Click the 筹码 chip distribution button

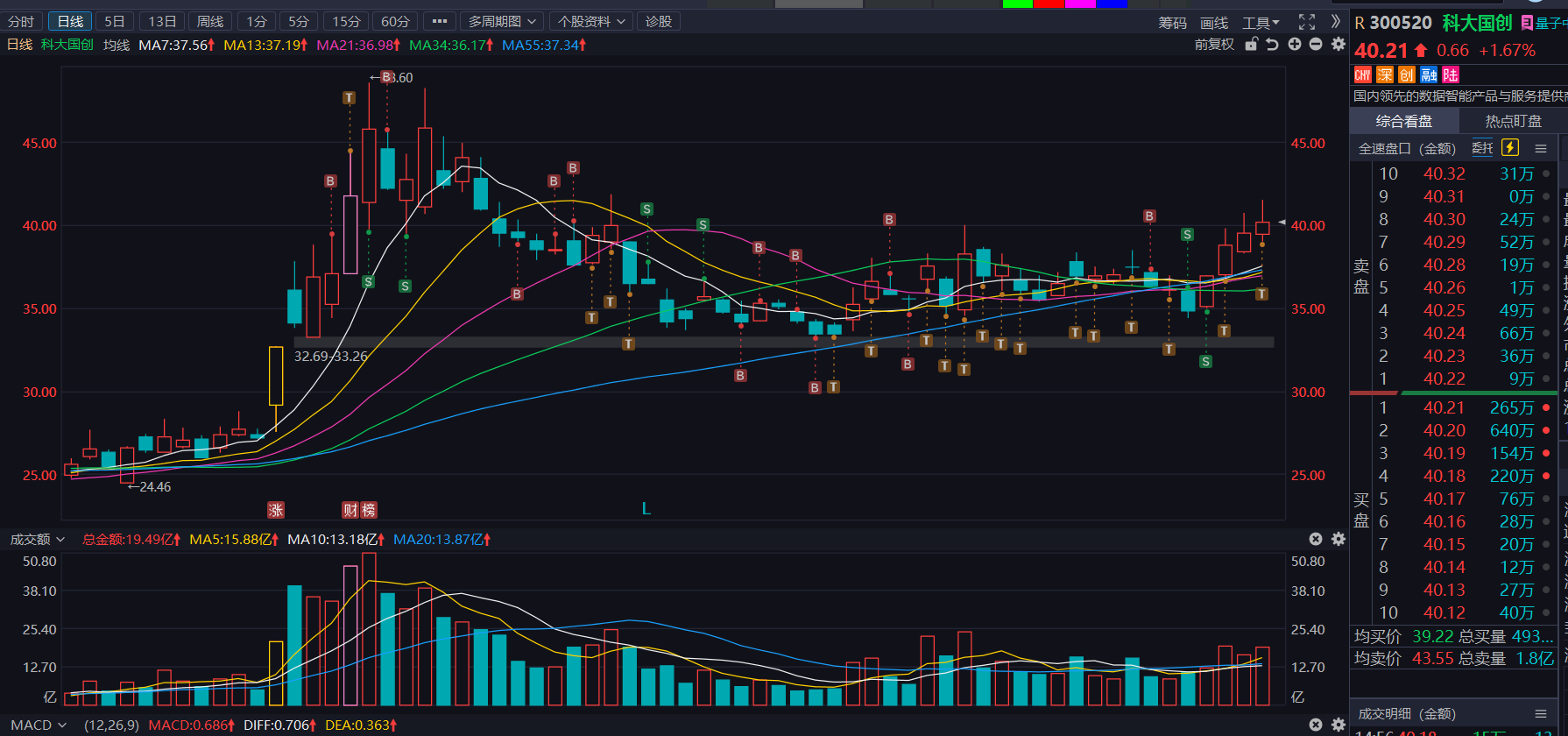click(1172, 23)
